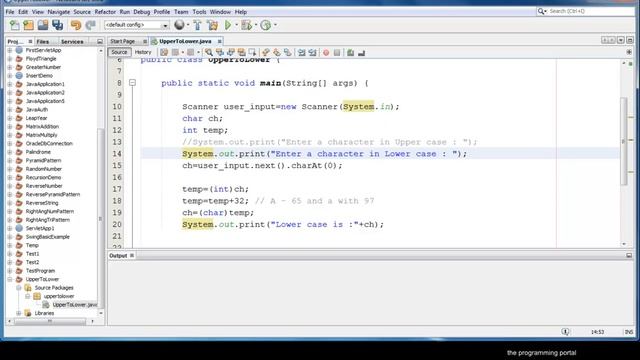Click the Find Previous Occurrence icon
This screenshot has width=640, height=360.
[220, 52]
